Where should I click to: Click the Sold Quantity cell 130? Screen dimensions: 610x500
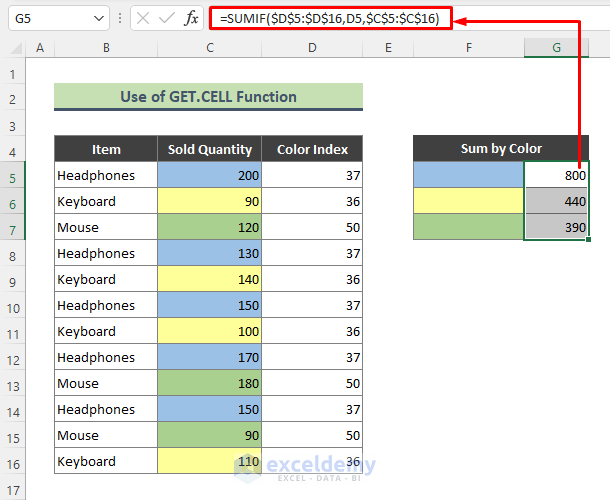click(210, 253)
